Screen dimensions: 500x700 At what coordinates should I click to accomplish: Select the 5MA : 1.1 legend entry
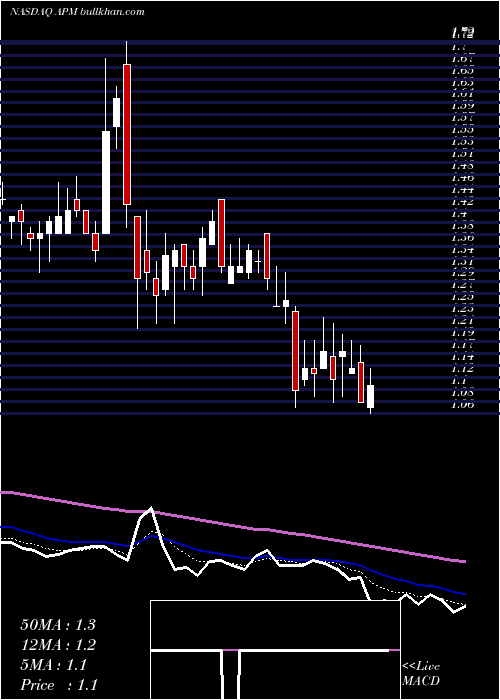coord(53,665)
